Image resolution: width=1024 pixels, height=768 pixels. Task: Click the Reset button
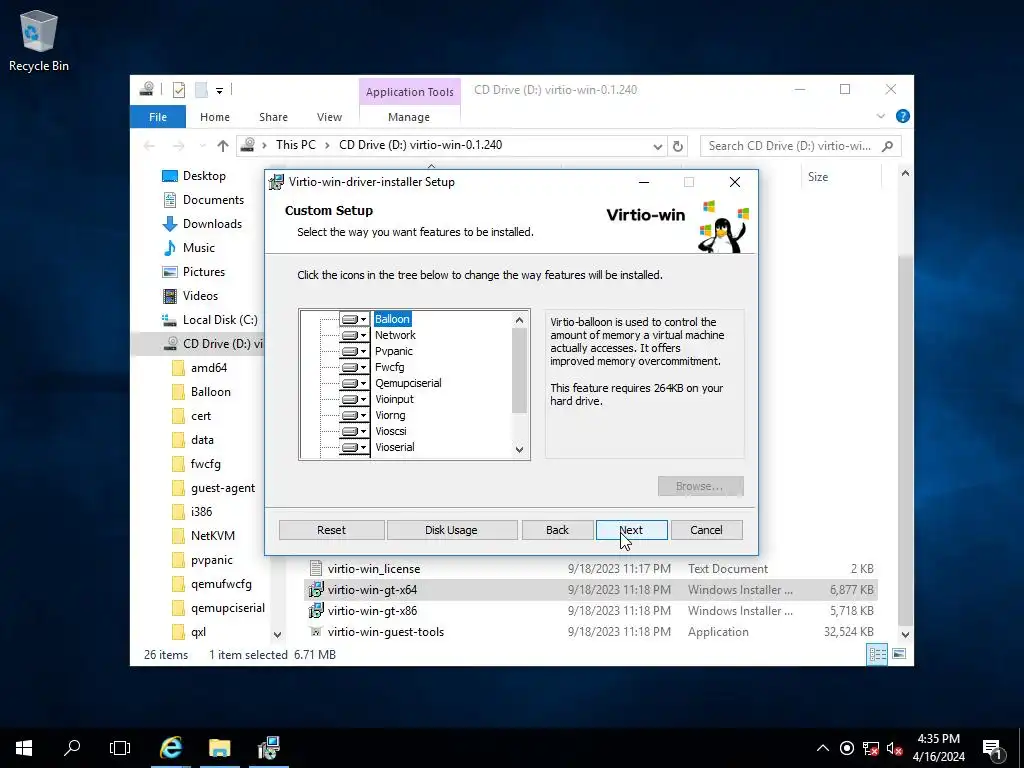[332, 530]
